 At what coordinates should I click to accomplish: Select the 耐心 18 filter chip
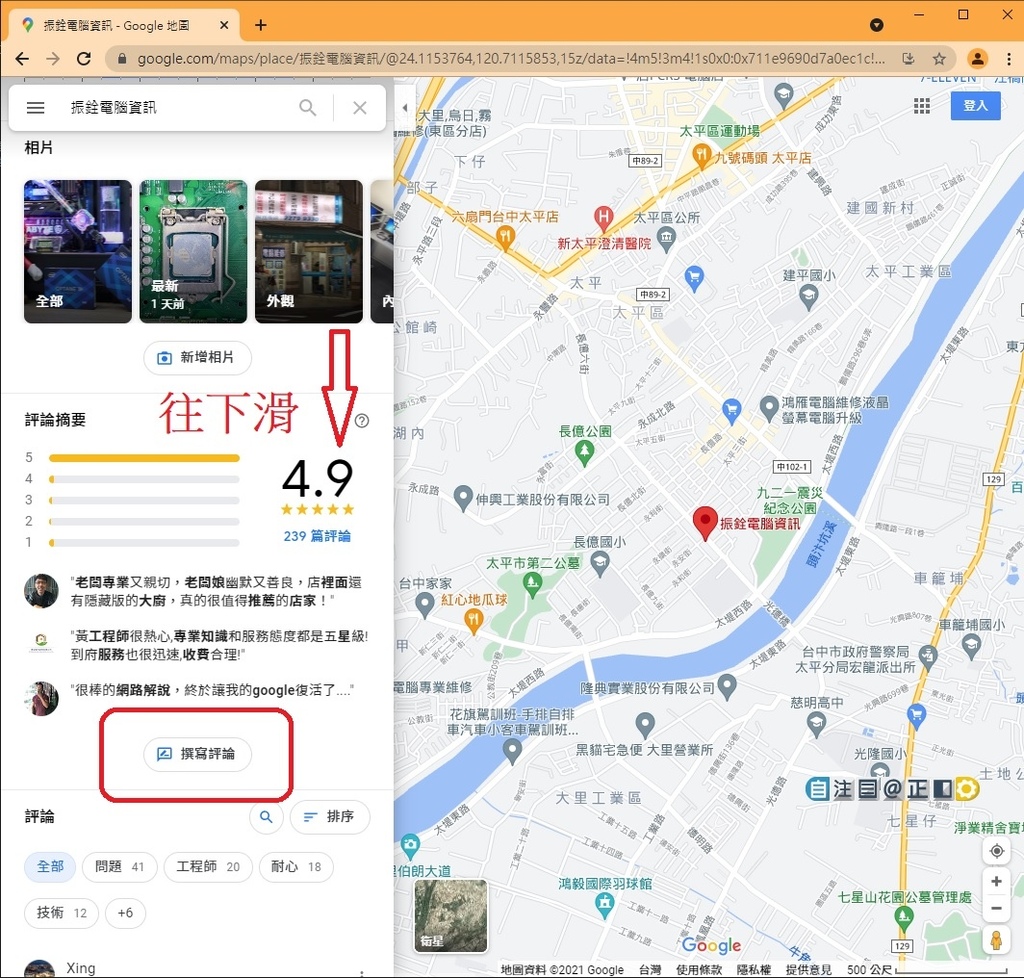click(296, 867)
